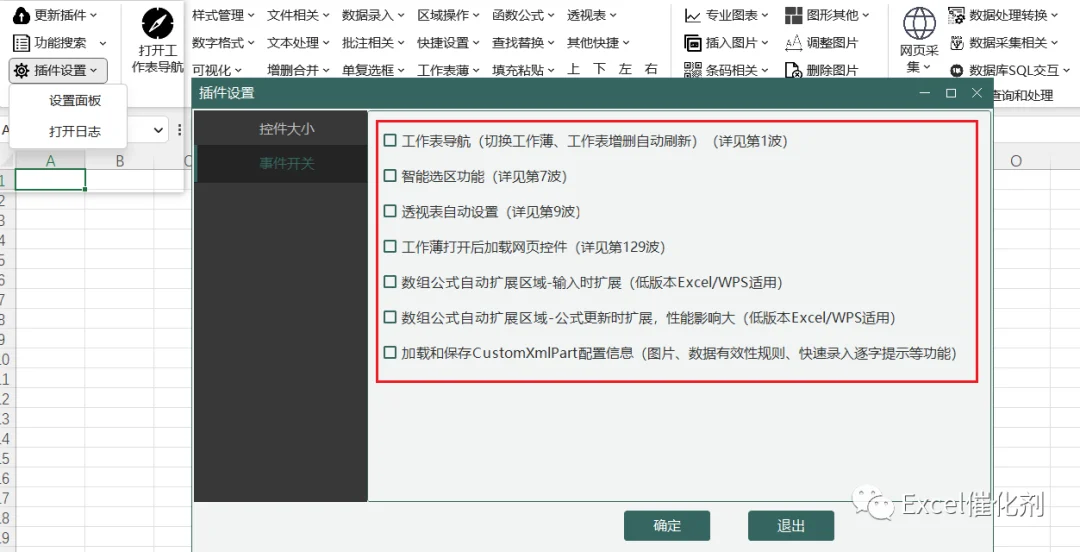The height and width of the screenshot is (552, 1080).
Task: Open the worksheet navigation compass icon
Action: point(158,24)
